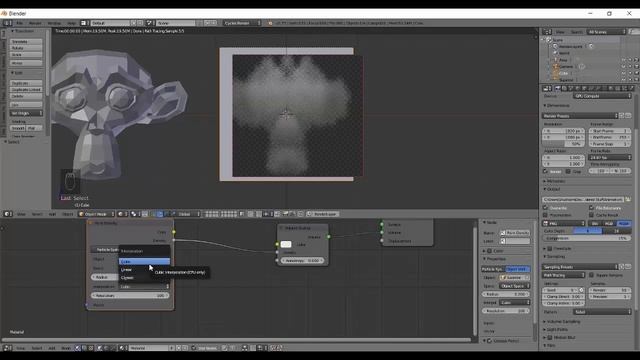Toggle Motion Blur checkbox

(550, 338)
